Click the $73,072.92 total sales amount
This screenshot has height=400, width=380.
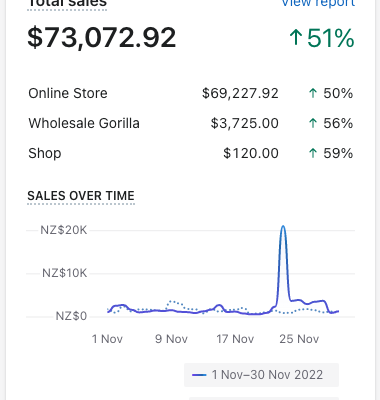pos(102,38)
